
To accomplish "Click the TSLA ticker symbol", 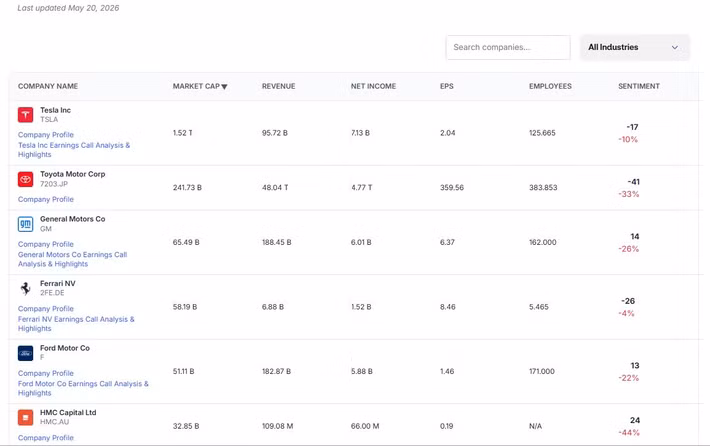I will click(49, 120).
